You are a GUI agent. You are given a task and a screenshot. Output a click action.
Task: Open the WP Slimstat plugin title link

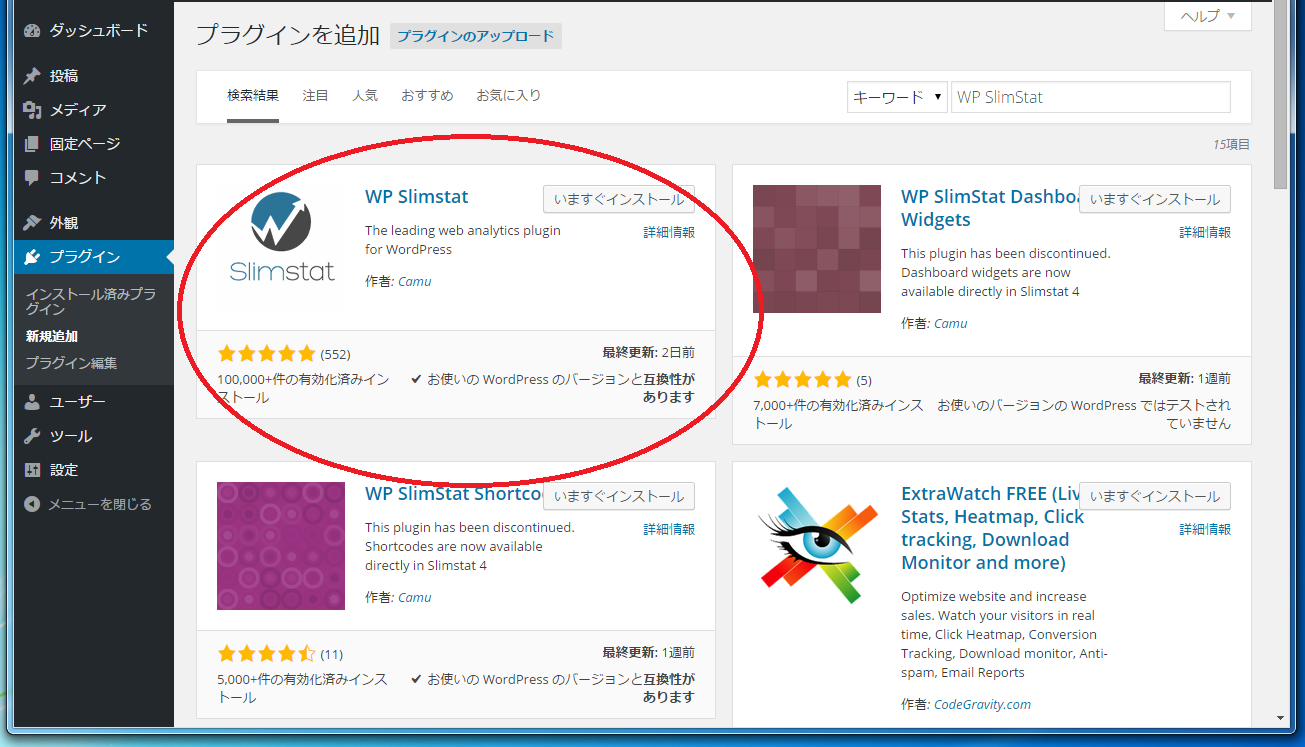pos(417,197)
